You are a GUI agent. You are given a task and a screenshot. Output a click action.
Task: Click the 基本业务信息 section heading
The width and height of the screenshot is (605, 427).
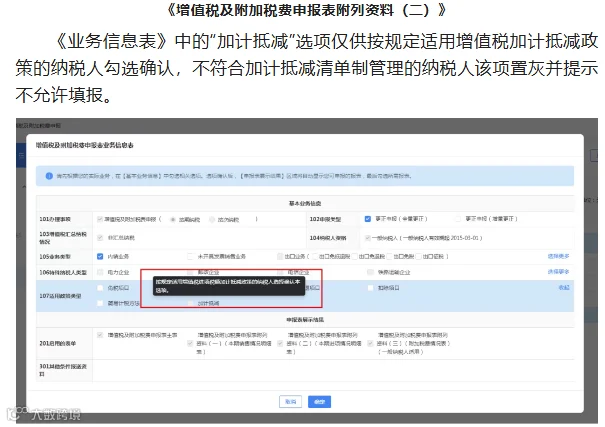[x=305, y=203]
